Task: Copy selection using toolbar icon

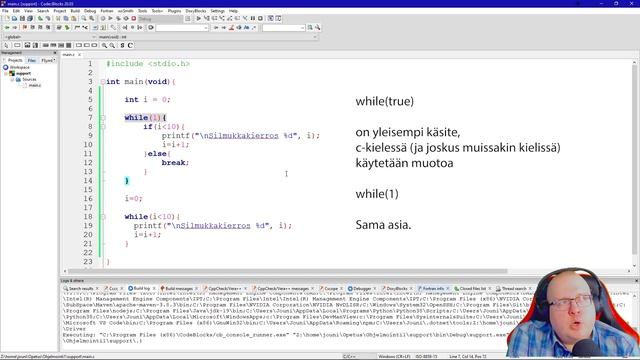Action: click(66, 18)
